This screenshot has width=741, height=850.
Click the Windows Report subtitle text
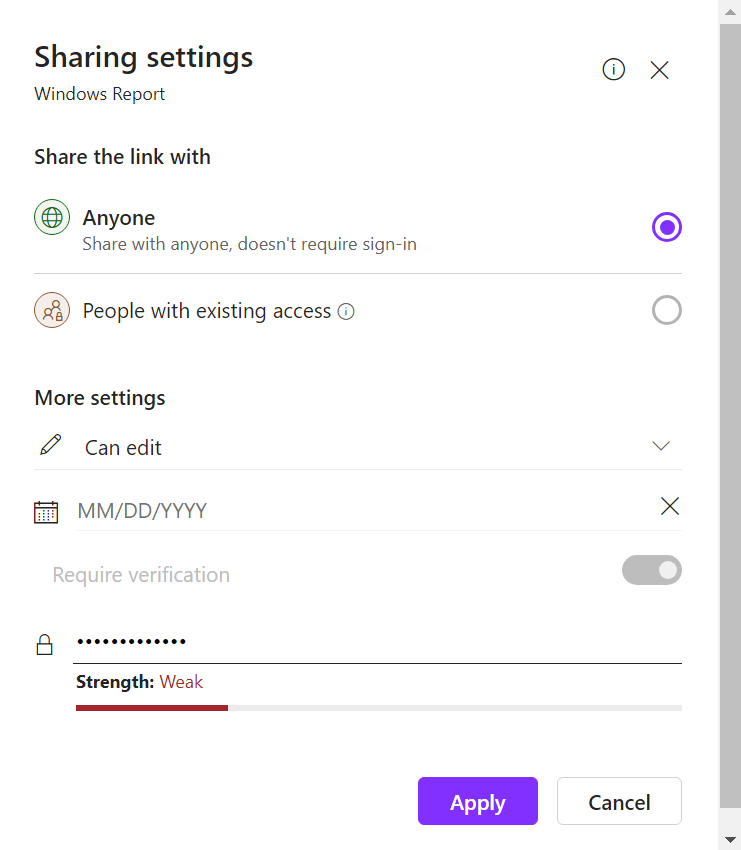click(x=99, y=94)
